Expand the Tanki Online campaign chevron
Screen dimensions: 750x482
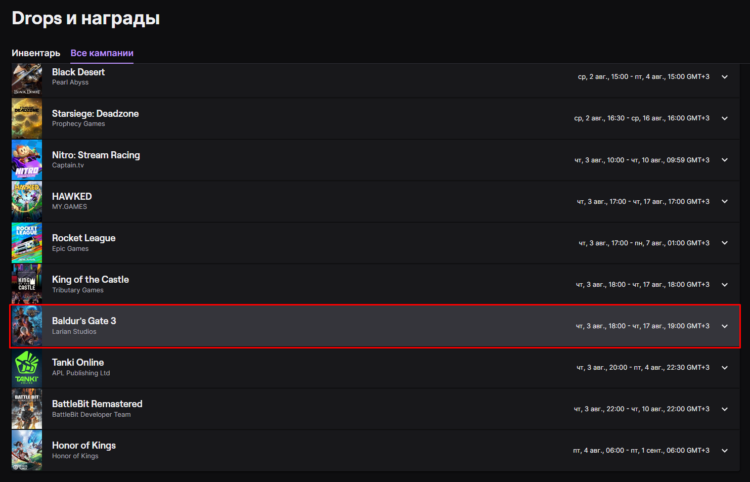(725, 368)
